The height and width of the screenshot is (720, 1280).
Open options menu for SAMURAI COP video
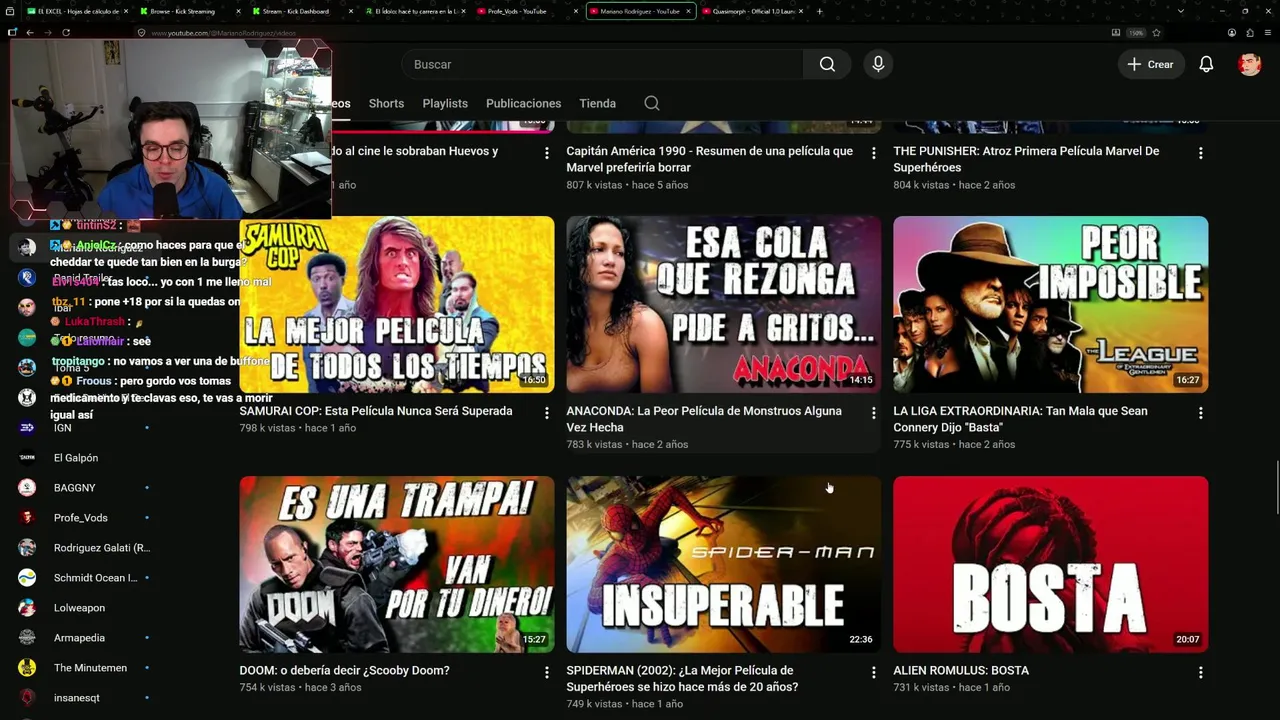[547, 413]
